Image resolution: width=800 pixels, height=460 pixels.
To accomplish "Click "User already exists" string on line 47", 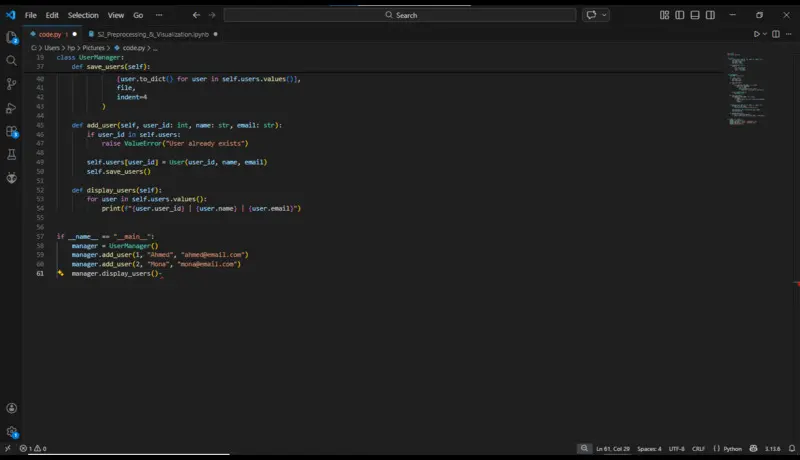I will 205,143.
